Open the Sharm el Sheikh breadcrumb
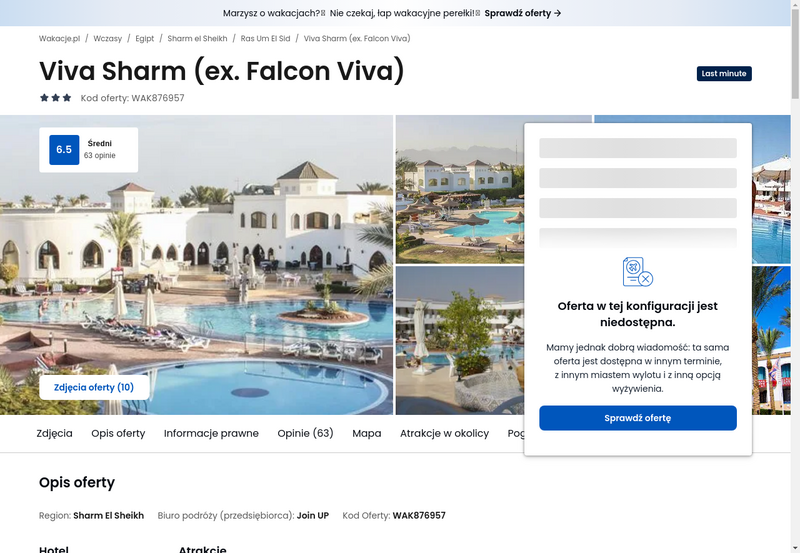Image resolution: width=800 pixels, height=553 pixels. [x=197, y=38]
